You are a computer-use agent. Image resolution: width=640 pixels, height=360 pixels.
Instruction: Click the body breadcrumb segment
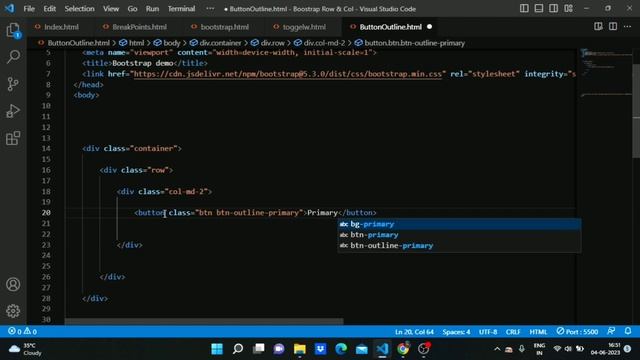171,43
